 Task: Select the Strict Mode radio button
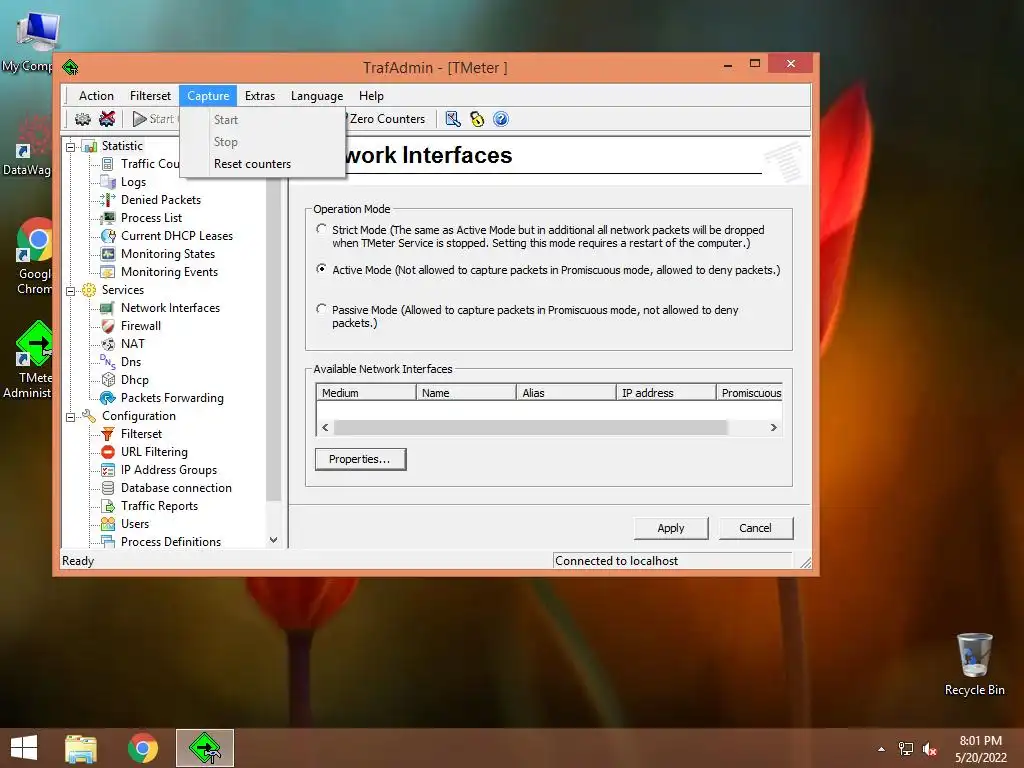[x=321, y=229]
